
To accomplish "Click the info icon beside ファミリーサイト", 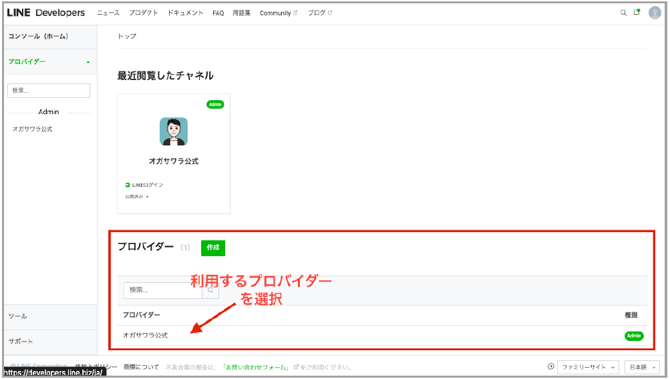I will coord(551,367).
